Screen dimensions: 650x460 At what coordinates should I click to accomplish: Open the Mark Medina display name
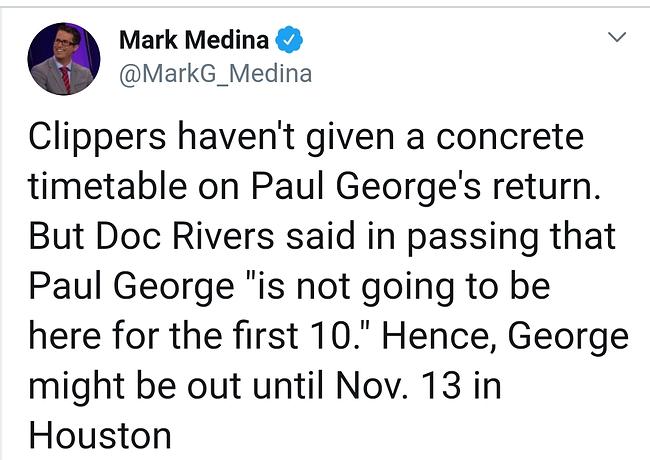click(194, 41)
